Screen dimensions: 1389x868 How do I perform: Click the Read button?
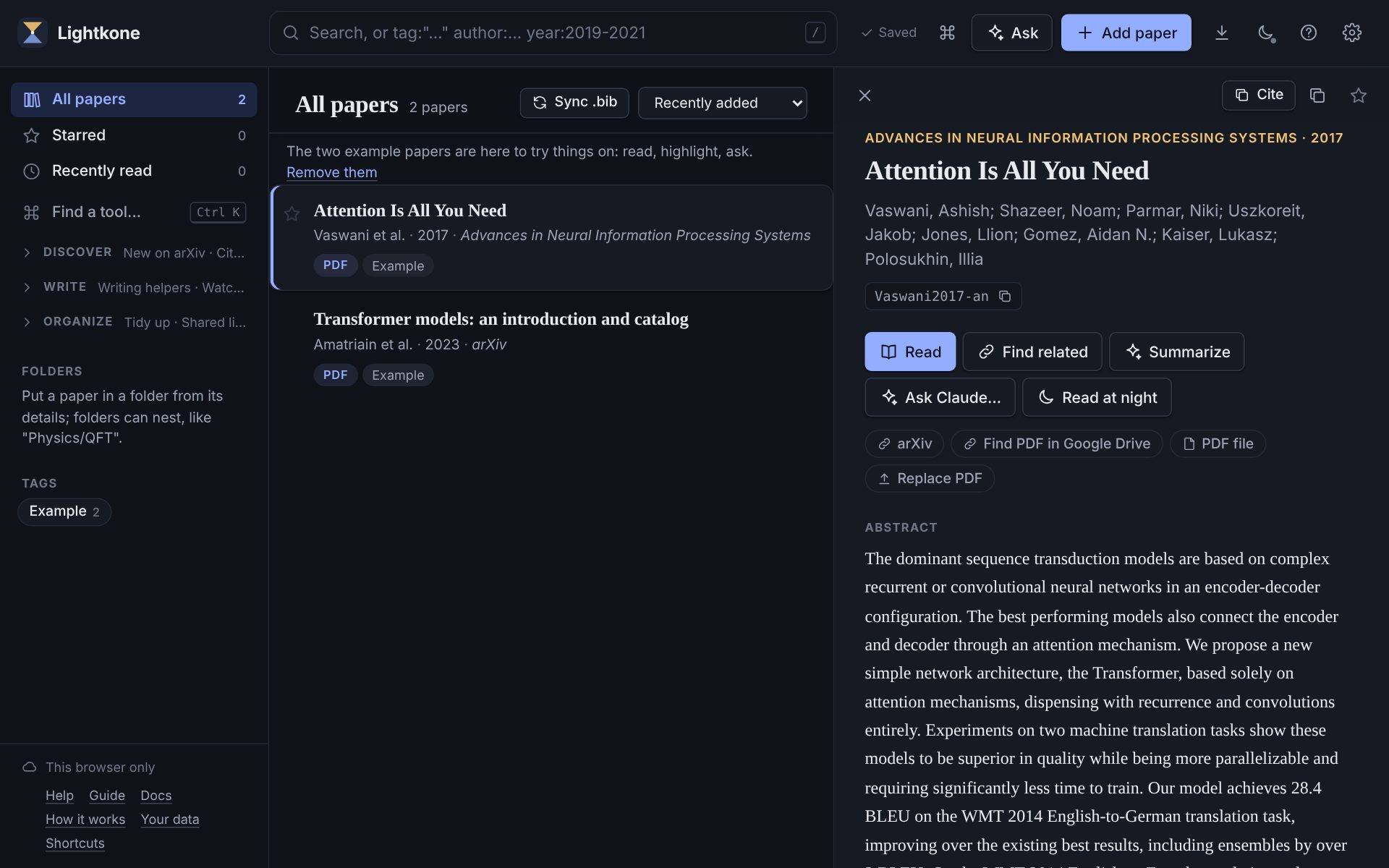point(910,352)
